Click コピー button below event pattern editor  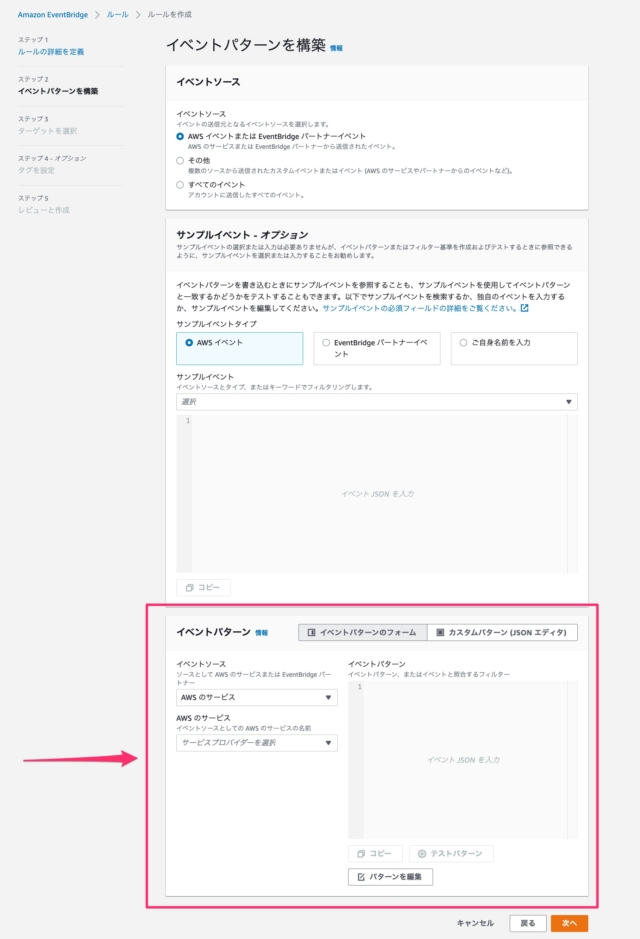(x=375, y=853)
